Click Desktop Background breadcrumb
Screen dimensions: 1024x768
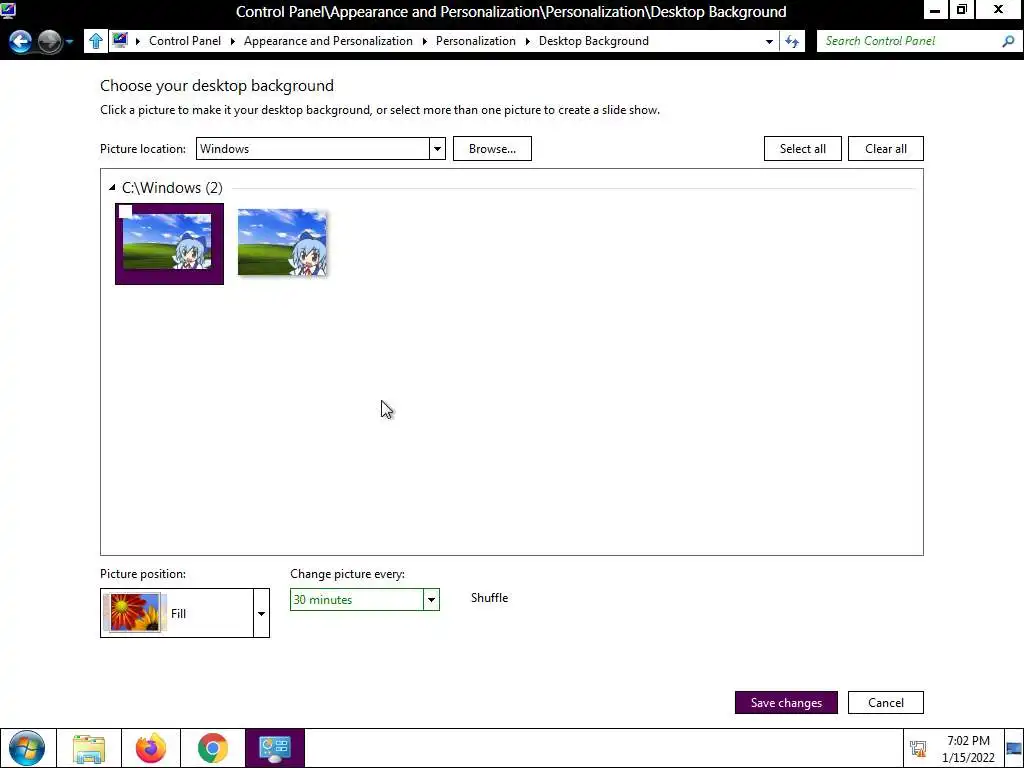pos(594,41)
